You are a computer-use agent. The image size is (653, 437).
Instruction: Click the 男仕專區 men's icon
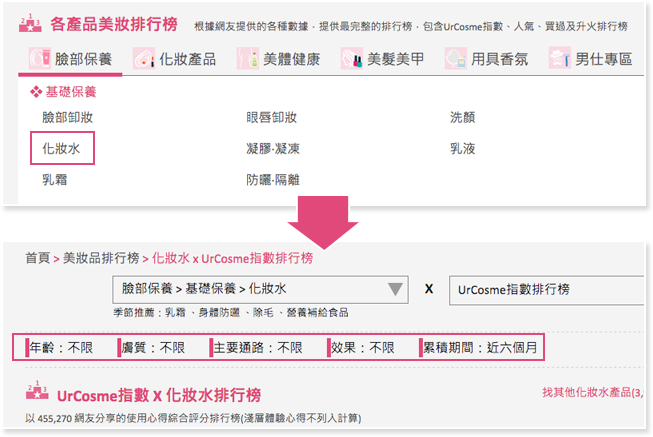coord(560,58)
